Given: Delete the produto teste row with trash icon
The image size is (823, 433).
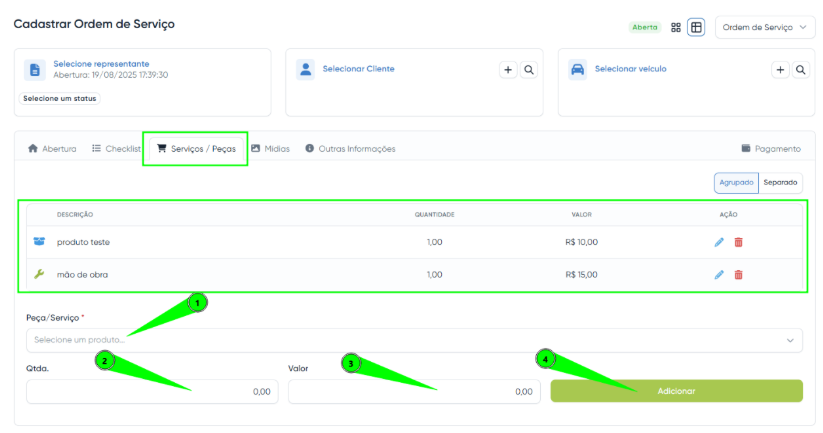Looking at the screenshot, I should [739, 242].
